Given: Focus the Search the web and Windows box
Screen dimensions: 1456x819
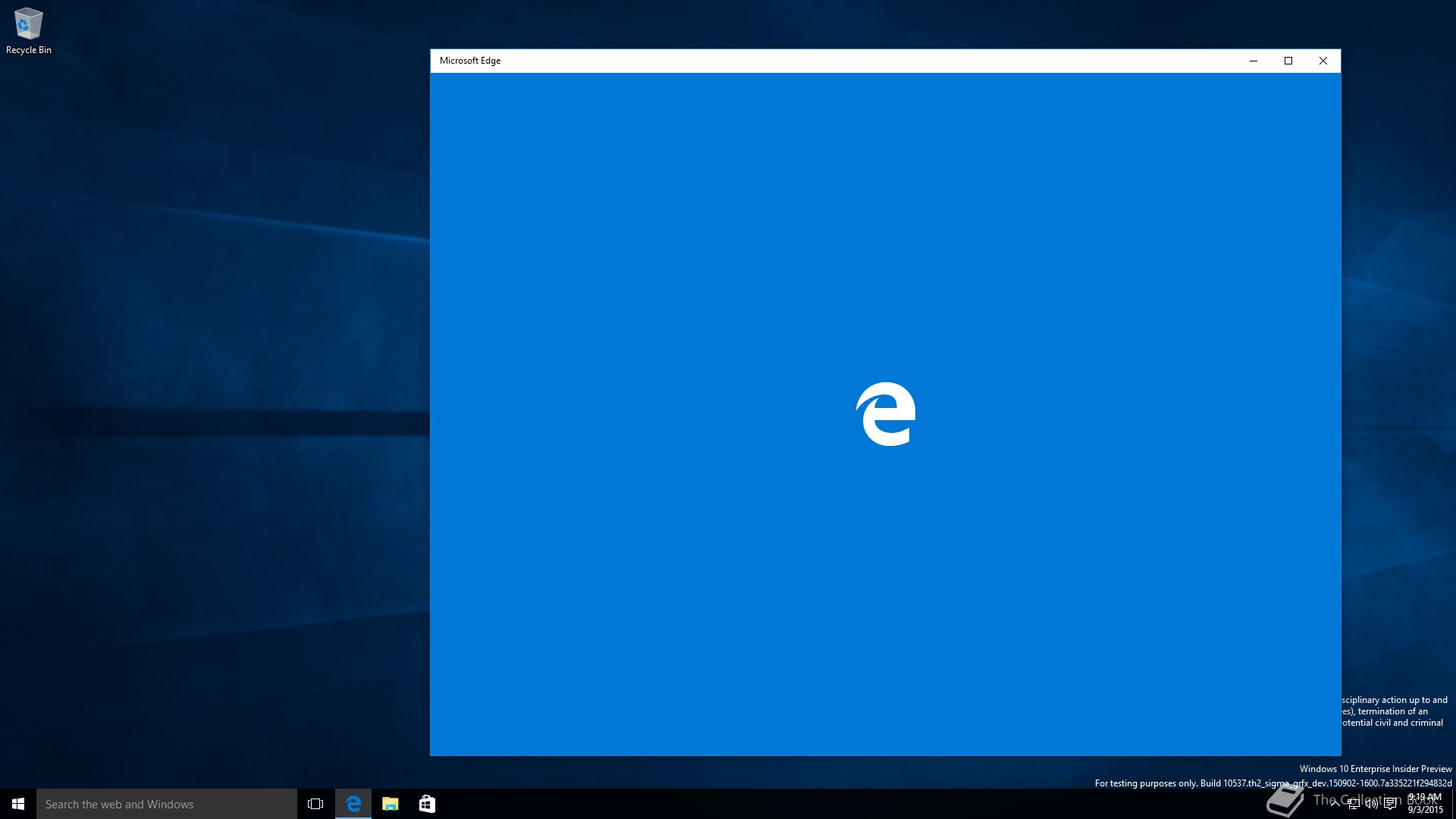Looking at the screenshot, I should (x=167, y=804).
